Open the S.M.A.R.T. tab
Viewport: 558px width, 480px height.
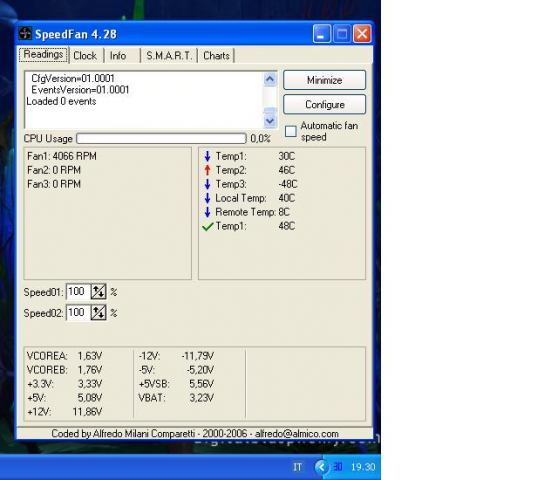pyautogui.click(x=169, y=56)
